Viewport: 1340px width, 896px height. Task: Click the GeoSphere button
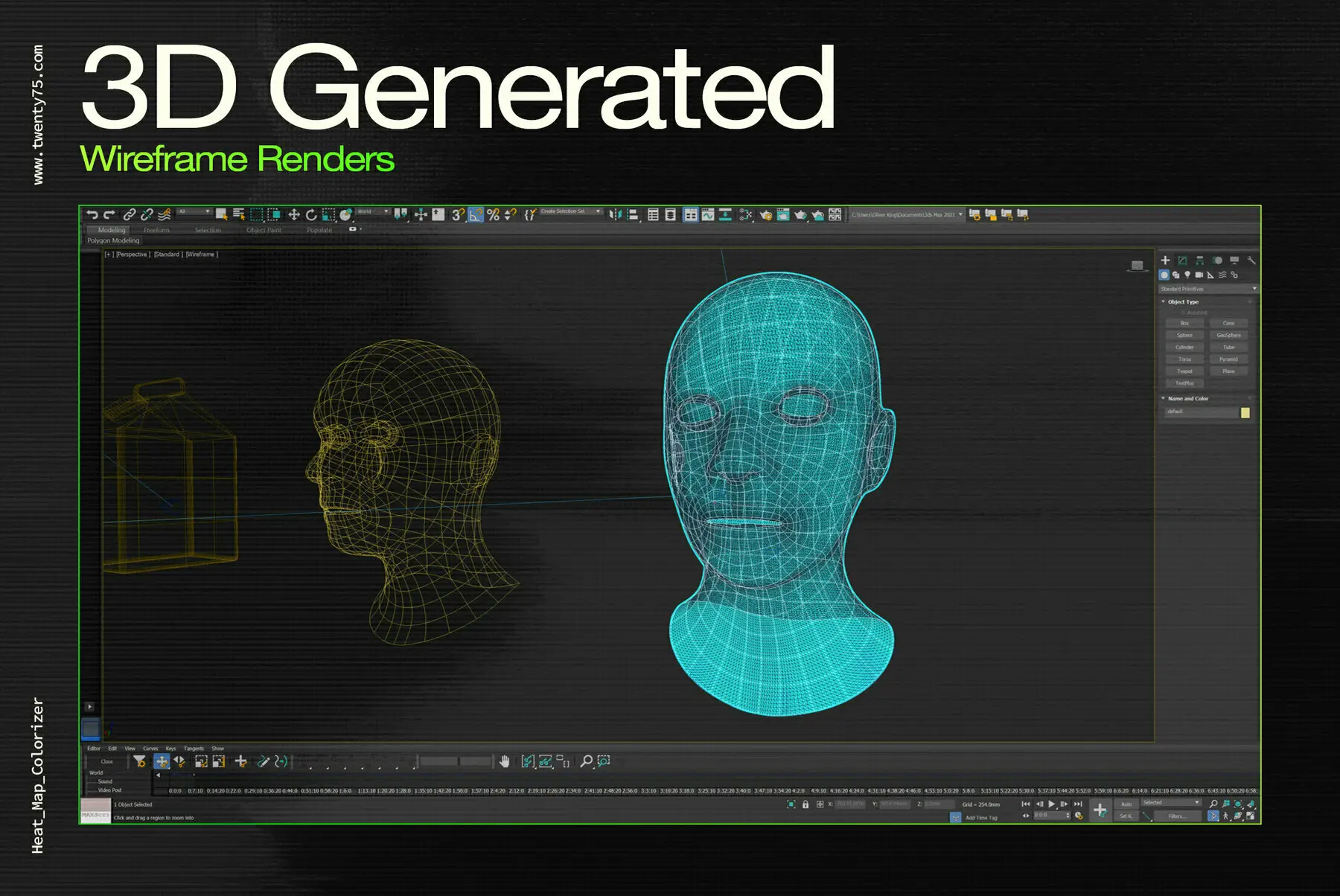(x=1228, y=336)
